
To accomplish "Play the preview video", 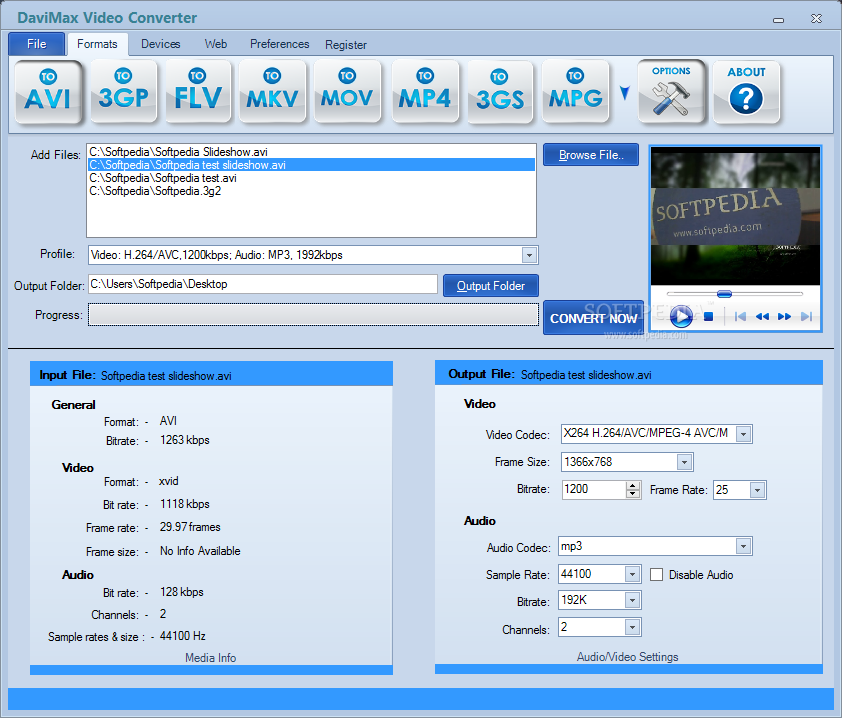I will [x=681, y=316].
